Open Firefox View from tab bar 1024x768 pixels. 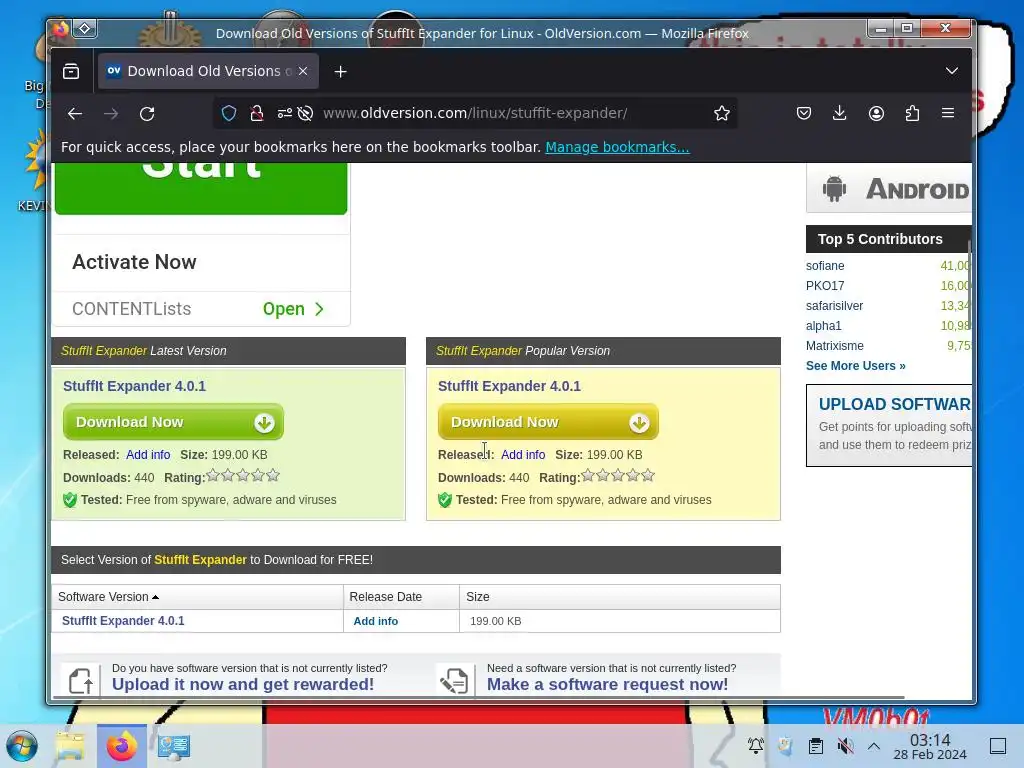pyautogui.click(x=71, y=71)
